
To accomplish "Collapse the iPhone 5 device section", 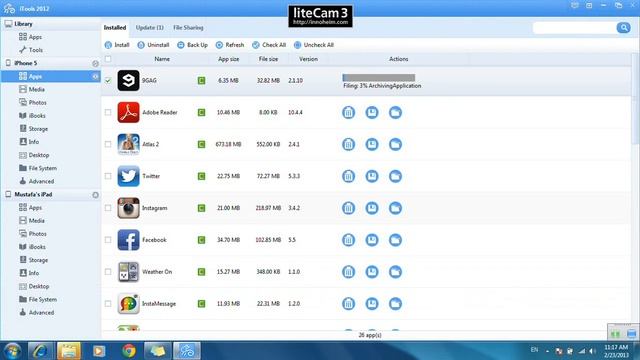I will point(95,63).
